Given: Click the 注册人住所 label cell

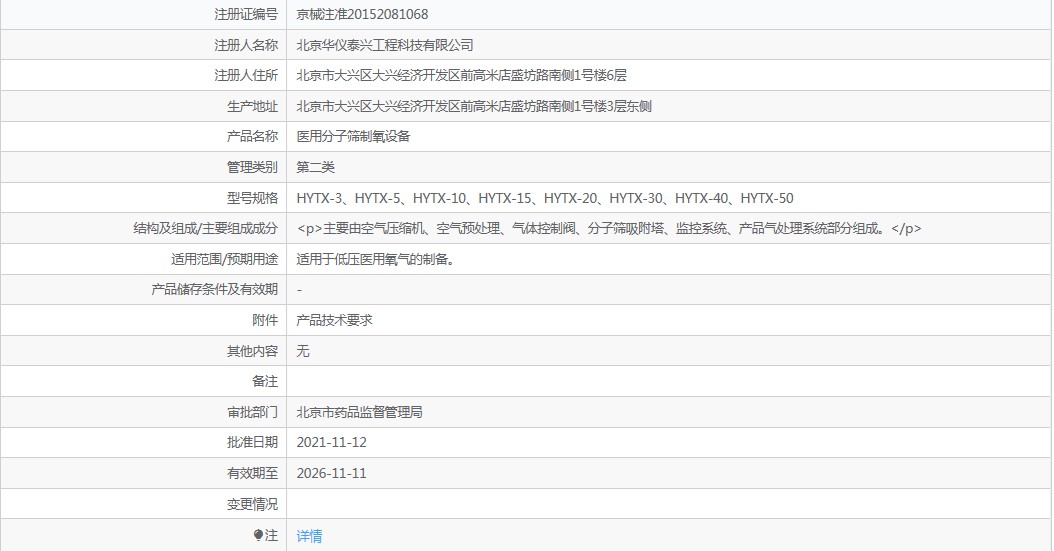Looking at the screenshot, I should pos(144,75).
